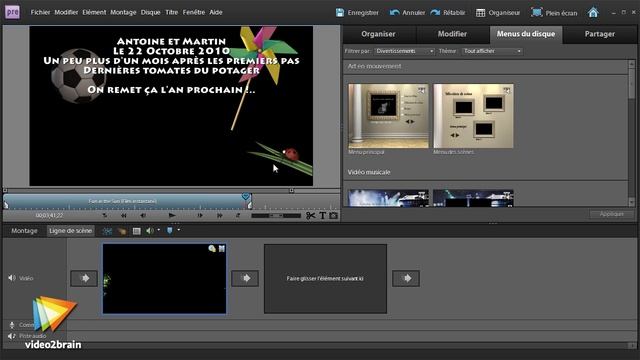The height and width of the screenshot is (360, 640).
Task: Select the black clip in the scene line
Action: click(164, 279)
